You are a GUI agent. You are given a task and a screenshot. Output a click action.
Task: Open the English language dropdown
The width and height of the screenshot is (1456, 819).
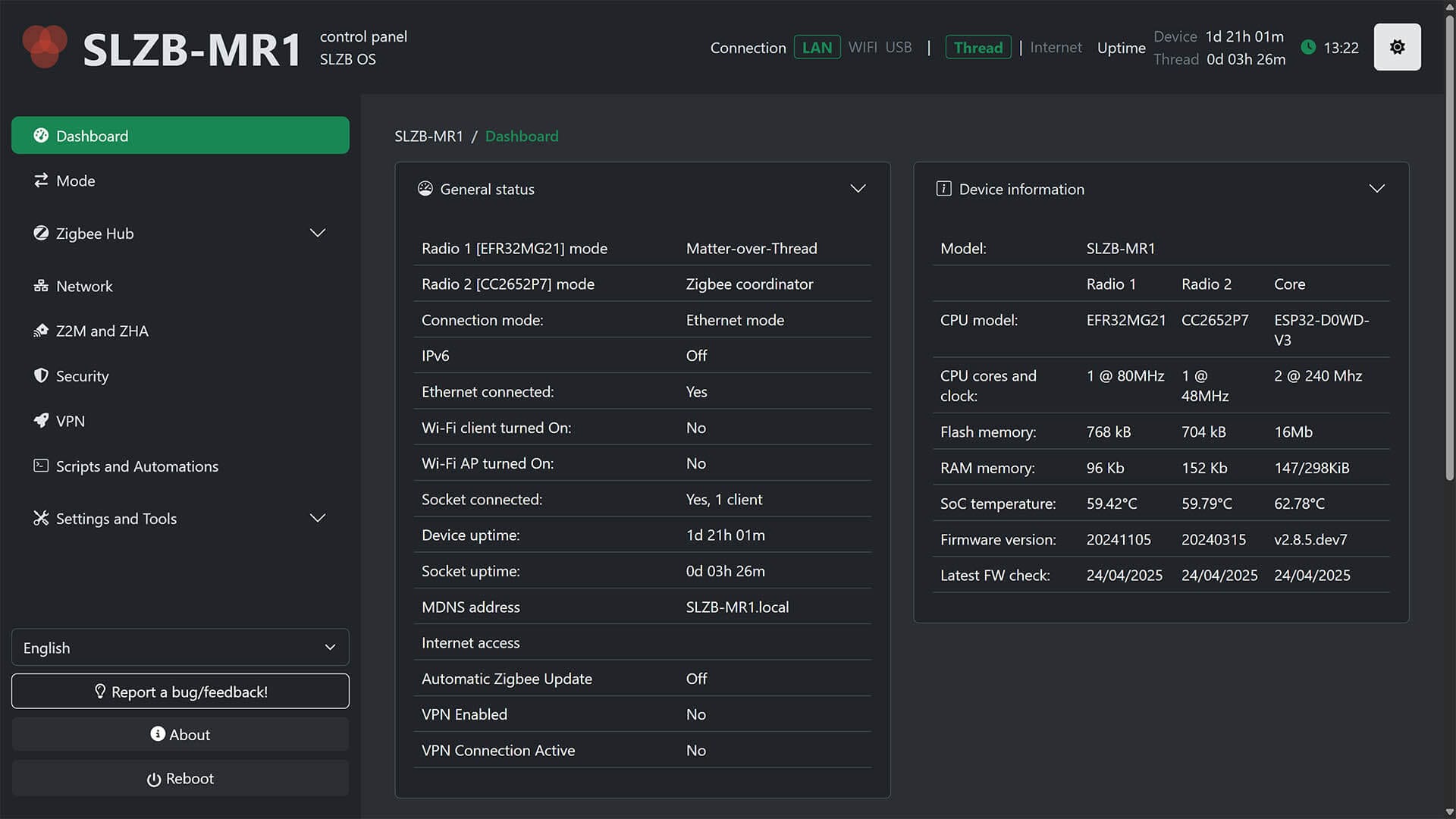180,648
